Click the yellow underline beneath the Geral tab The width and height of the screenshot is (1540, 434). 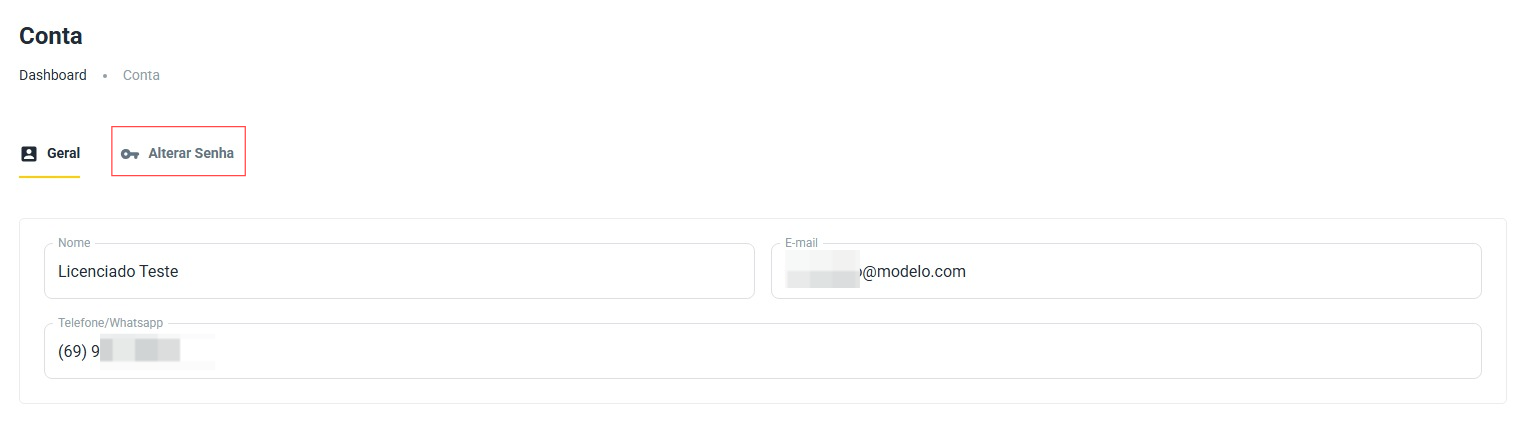[x=49, y=176]
